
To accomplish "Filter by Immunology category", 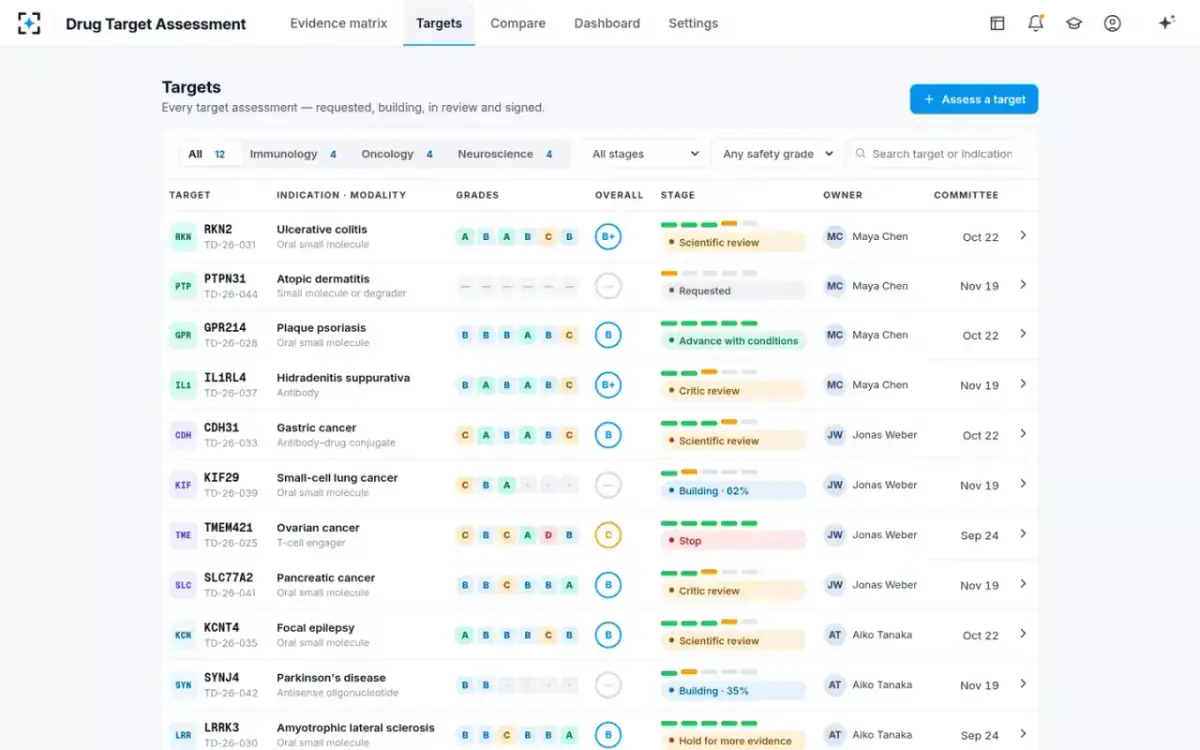I will 293,154.
